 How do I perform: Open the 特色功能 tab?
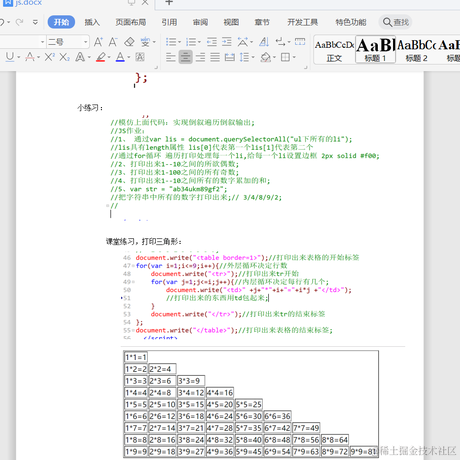point(351,22)
